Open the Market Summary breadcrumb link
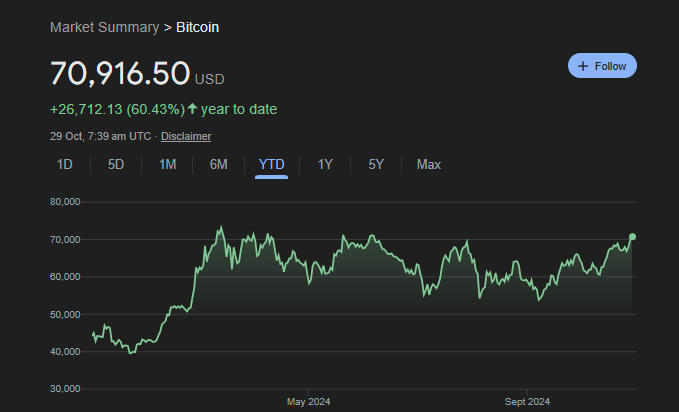The height and width of the screenshot is (412, 679). tap(104, 27)
